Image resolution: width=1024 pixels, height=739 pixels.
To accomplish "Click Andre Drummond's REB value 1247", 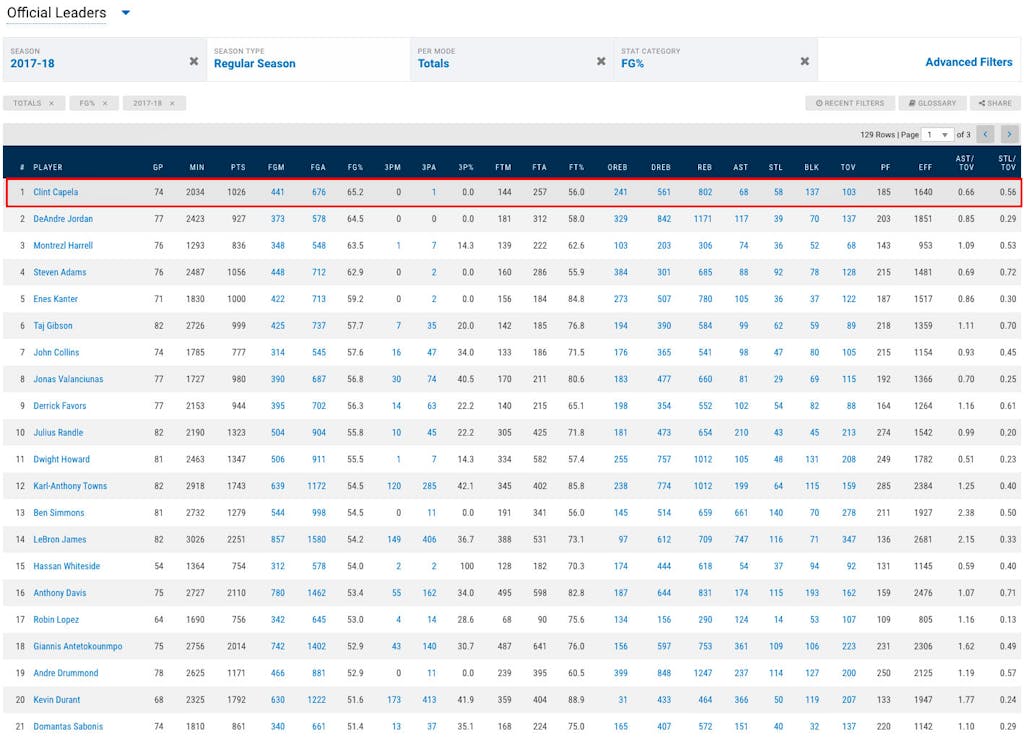I will [703, 674].
